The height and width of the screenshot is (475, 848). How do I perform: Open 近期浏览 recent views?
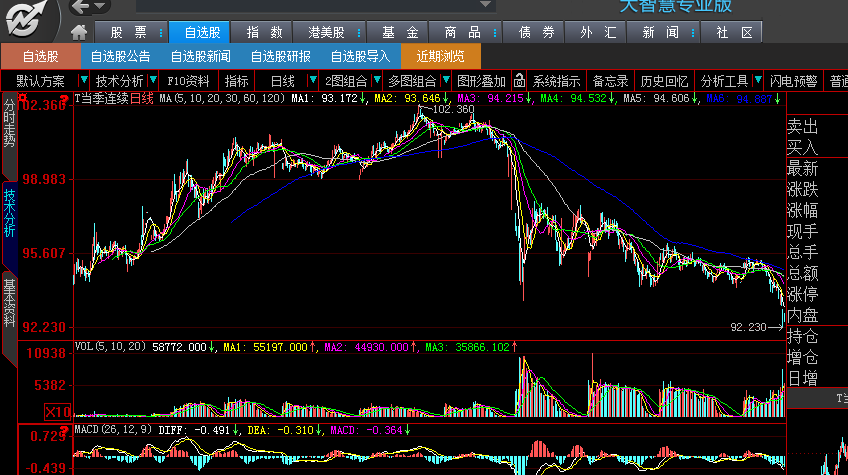tap(440, 56)
